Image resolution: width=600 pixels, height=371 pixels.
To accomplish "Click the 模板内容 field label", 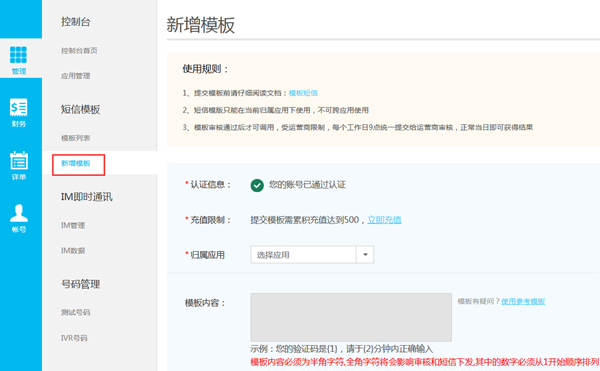I will tap(205, 303).
